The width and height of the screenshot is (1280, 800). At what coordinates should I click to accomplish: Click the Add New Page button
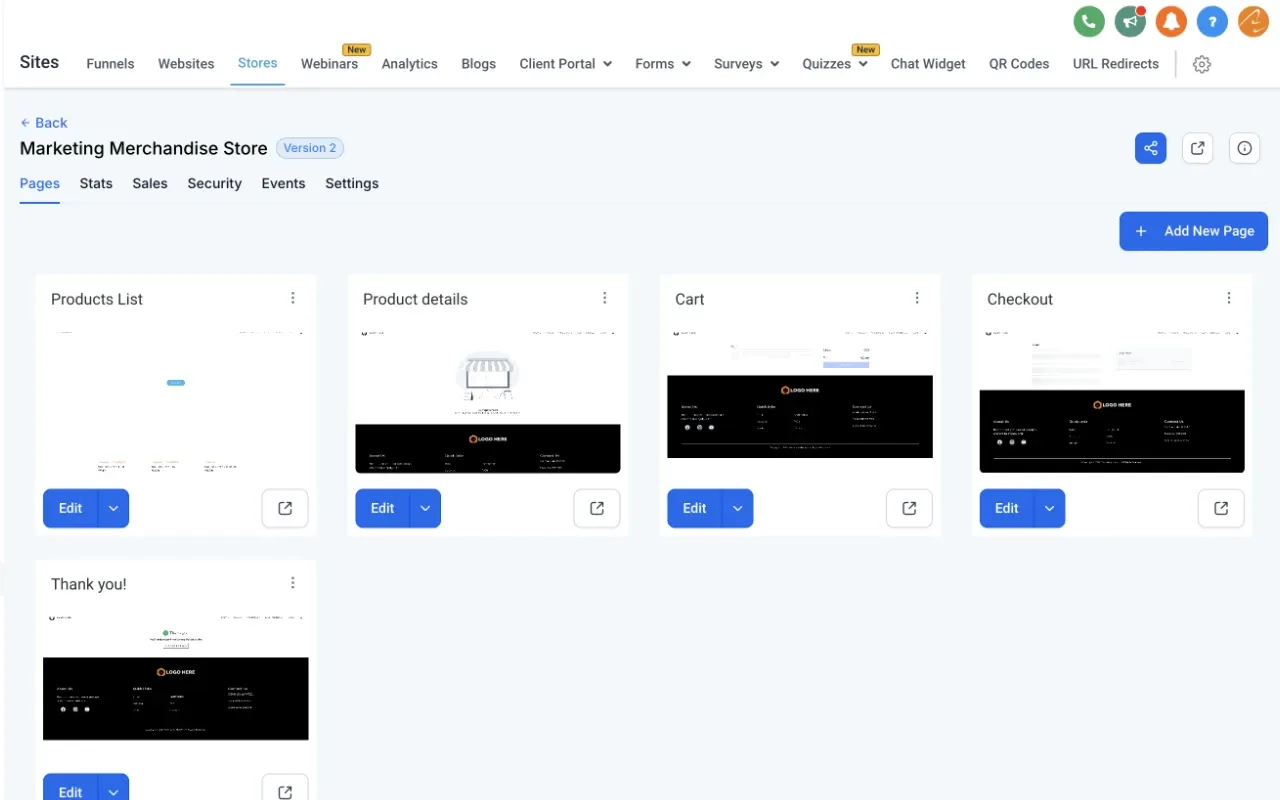pyautogui.click(x=1193, y=231)
